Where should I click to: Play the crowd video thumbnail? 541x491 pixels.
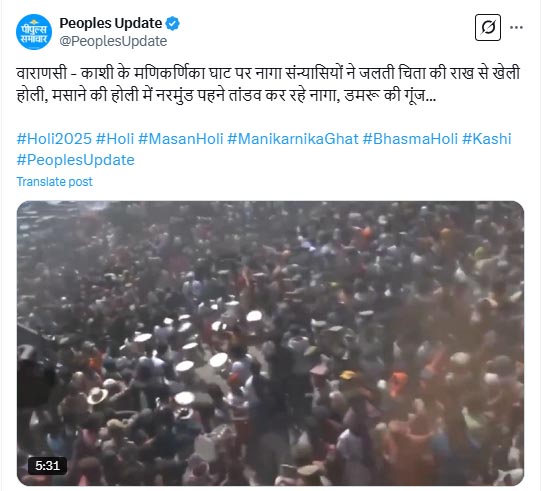click(x=270, y=343)
